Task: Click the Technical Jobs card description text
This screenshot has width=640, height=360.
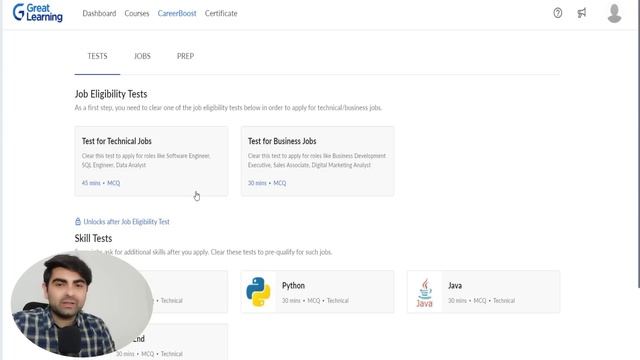Action: (146, 160)
